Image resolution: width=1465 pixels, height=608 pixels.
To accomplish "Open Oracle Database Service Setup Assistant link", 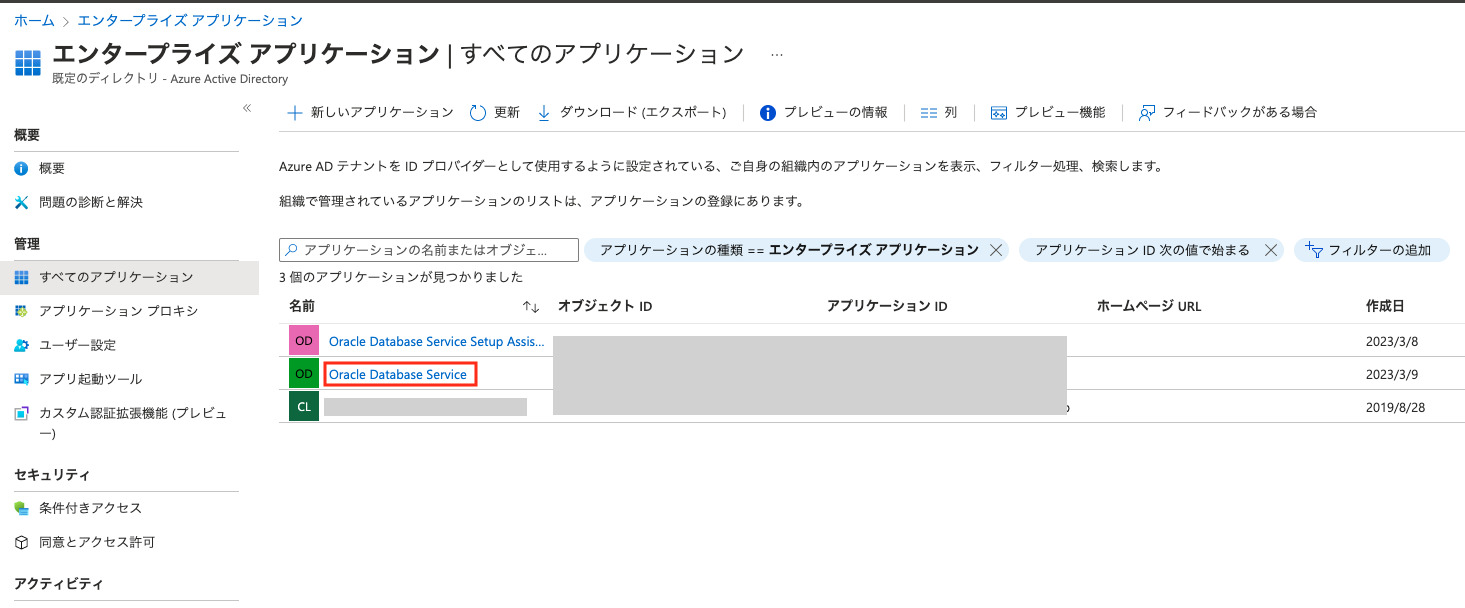I will (x=436, y=341).
